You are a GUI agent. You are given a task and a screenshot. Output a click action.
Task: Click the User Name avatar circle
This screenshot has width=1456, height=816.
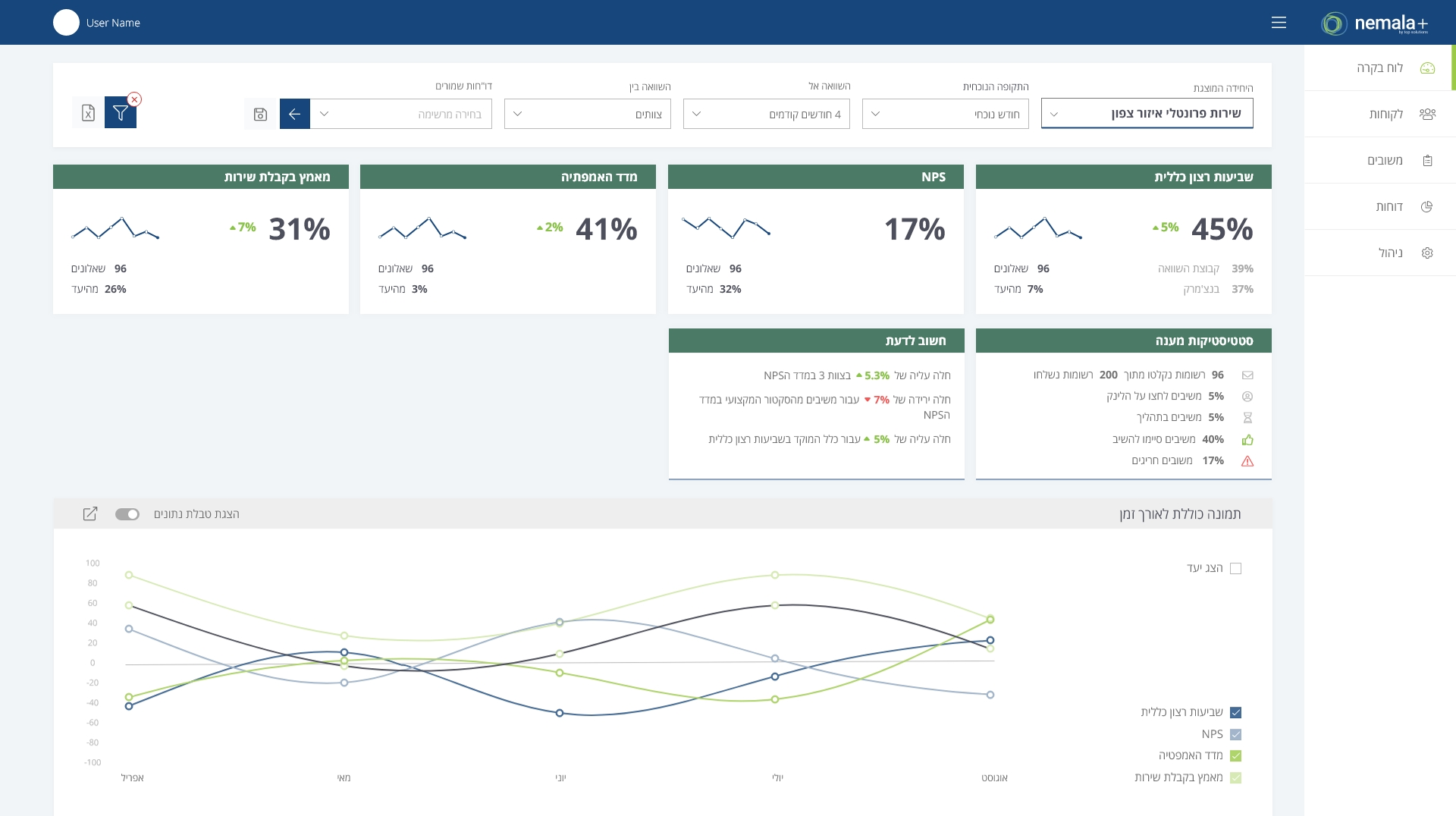(66, 23)
